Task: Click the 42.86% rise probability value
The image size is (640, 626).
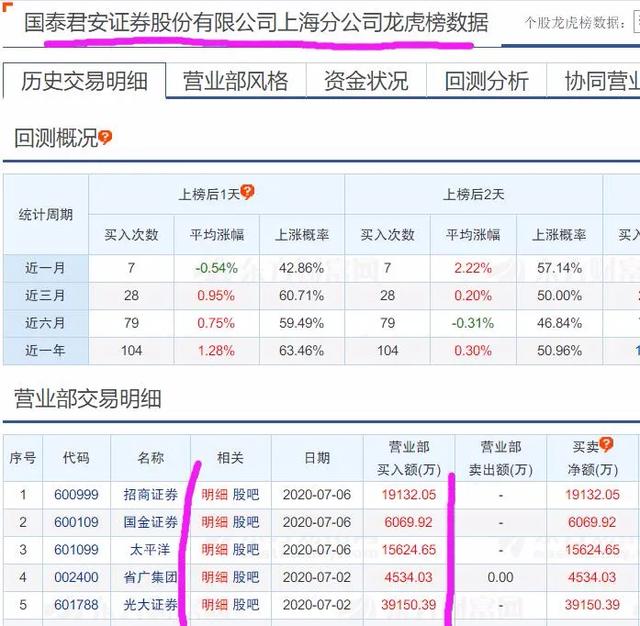Action: (x=302, y=268)
